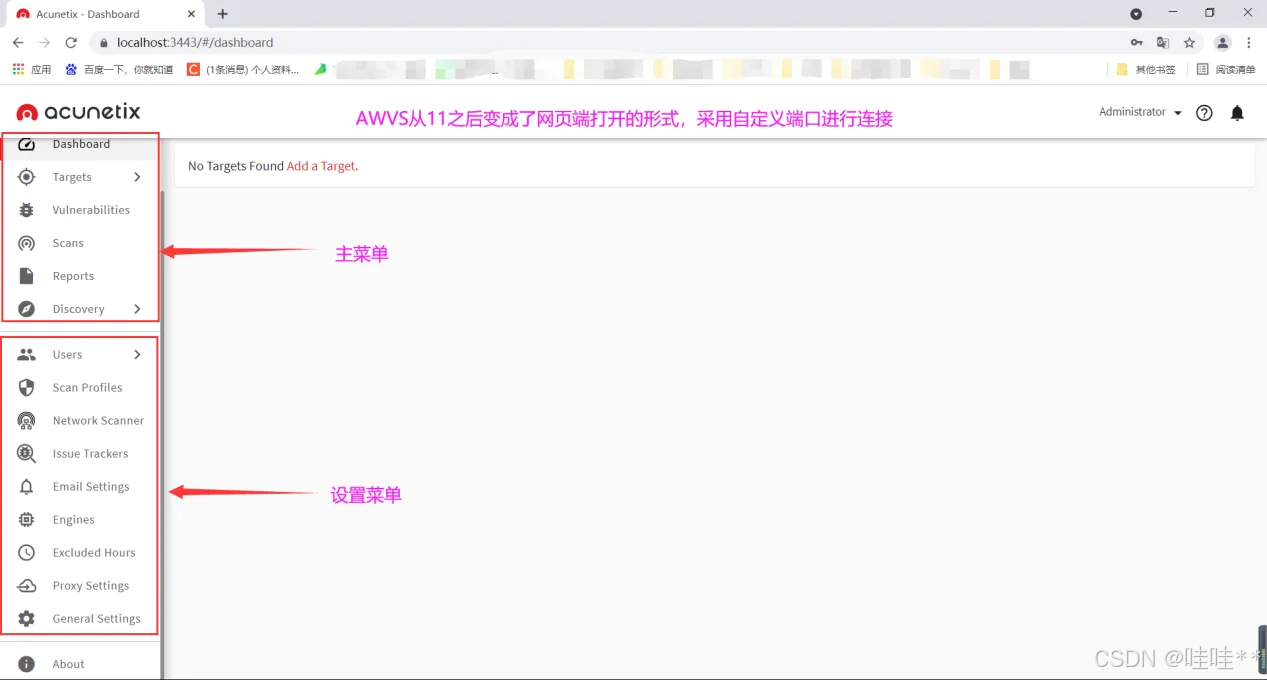Click the General Settings gear icon
Image resolution: width=1267 pixels, height=680 pixels.
pyautogui.click(x=27, y=618)
